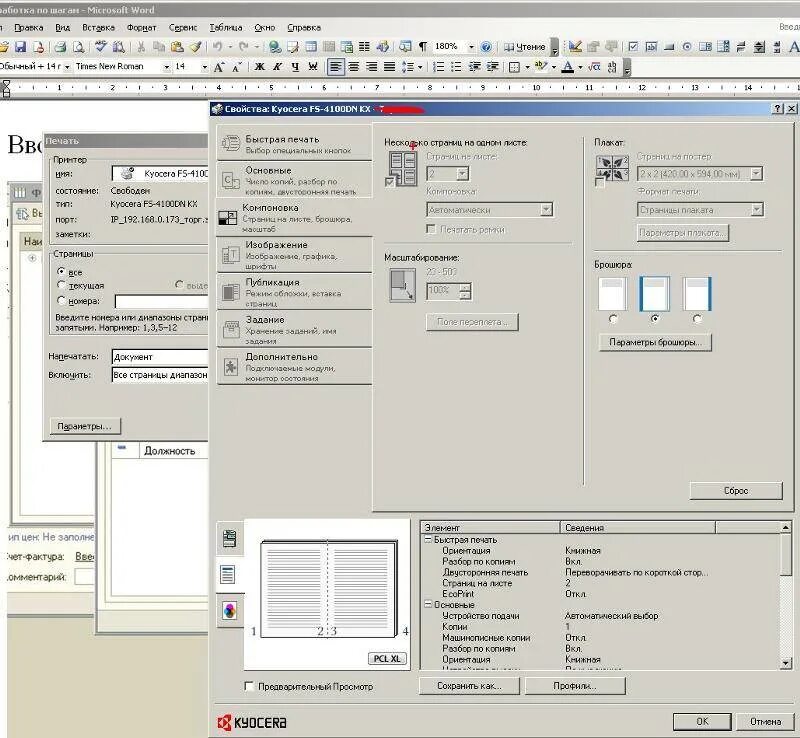Click the Underline (Ч) formatting icon
The image size is (800, 738).
(x=295, y=67)
